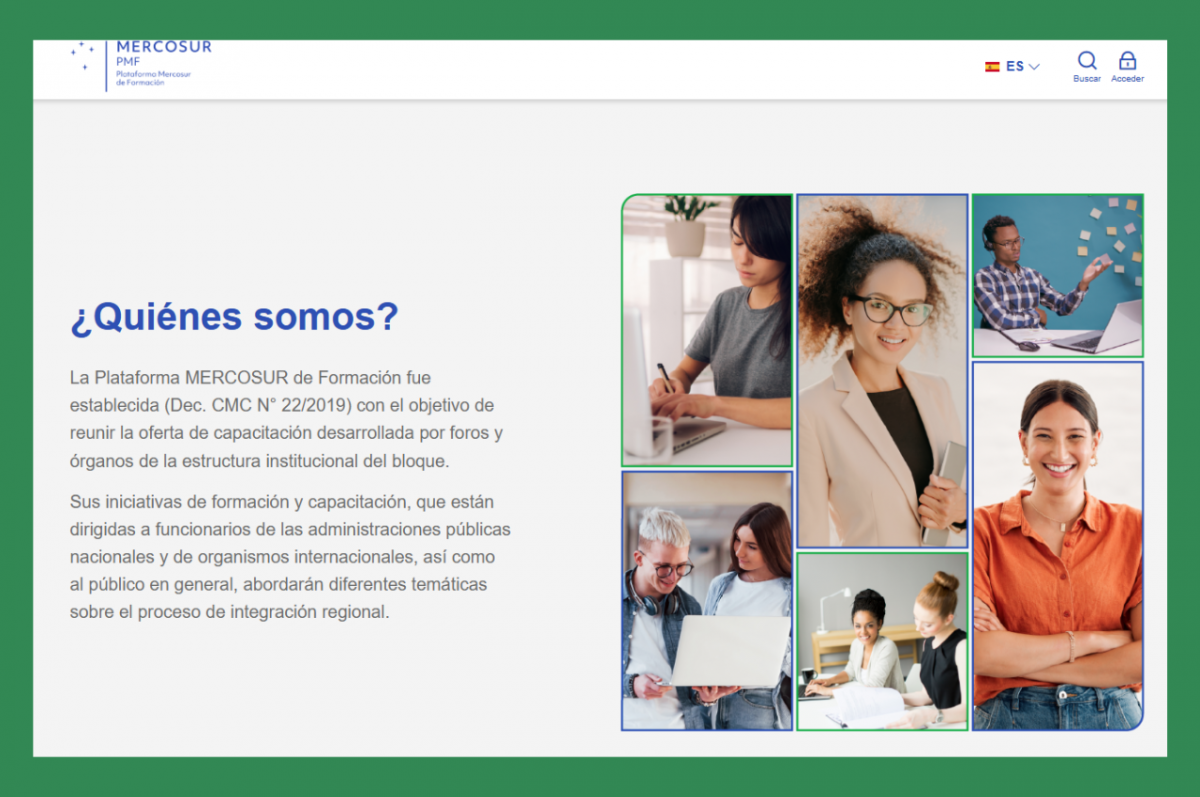Click the Acceder padlock icon
Viewport: 1200px width, 797px height.
pyautogui.click(x=1127, y=60)
